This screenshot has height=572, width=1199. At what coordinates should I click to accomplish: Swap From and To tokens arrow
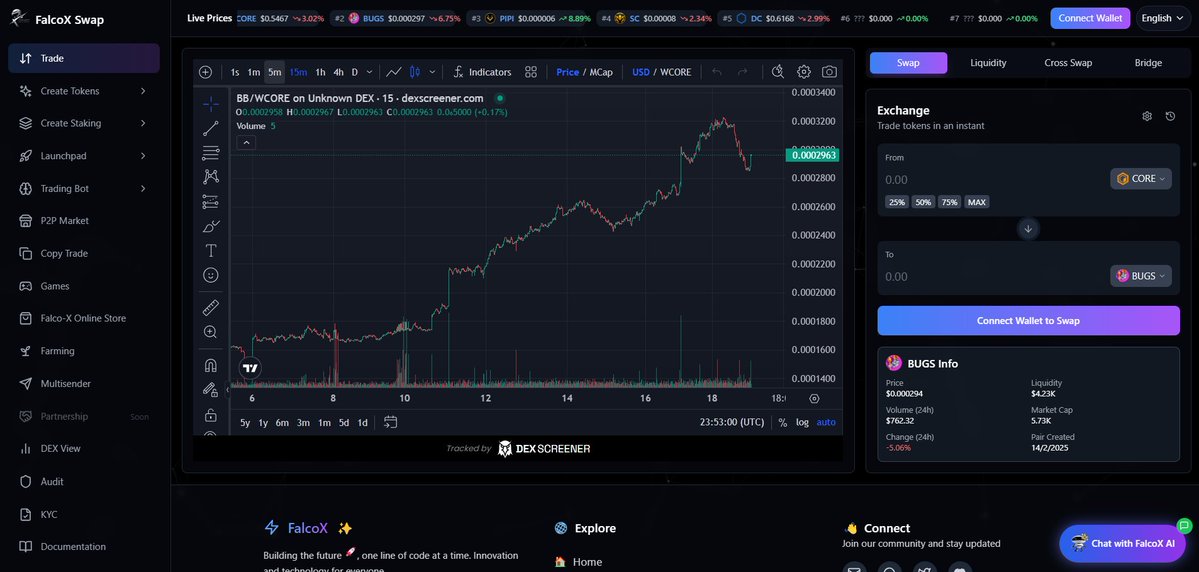click(x=1028, y=229)
